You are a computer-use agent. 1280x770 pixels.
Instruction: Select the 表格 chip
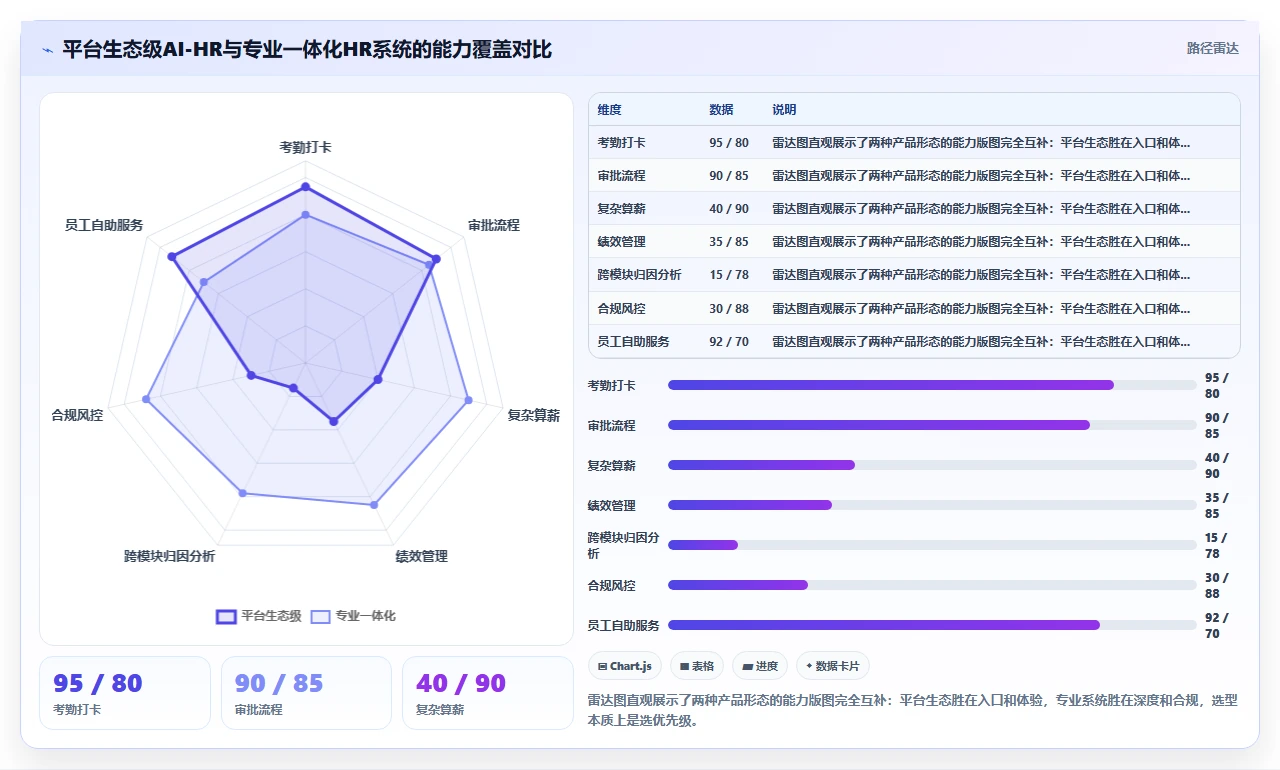(x=697, y=666)
